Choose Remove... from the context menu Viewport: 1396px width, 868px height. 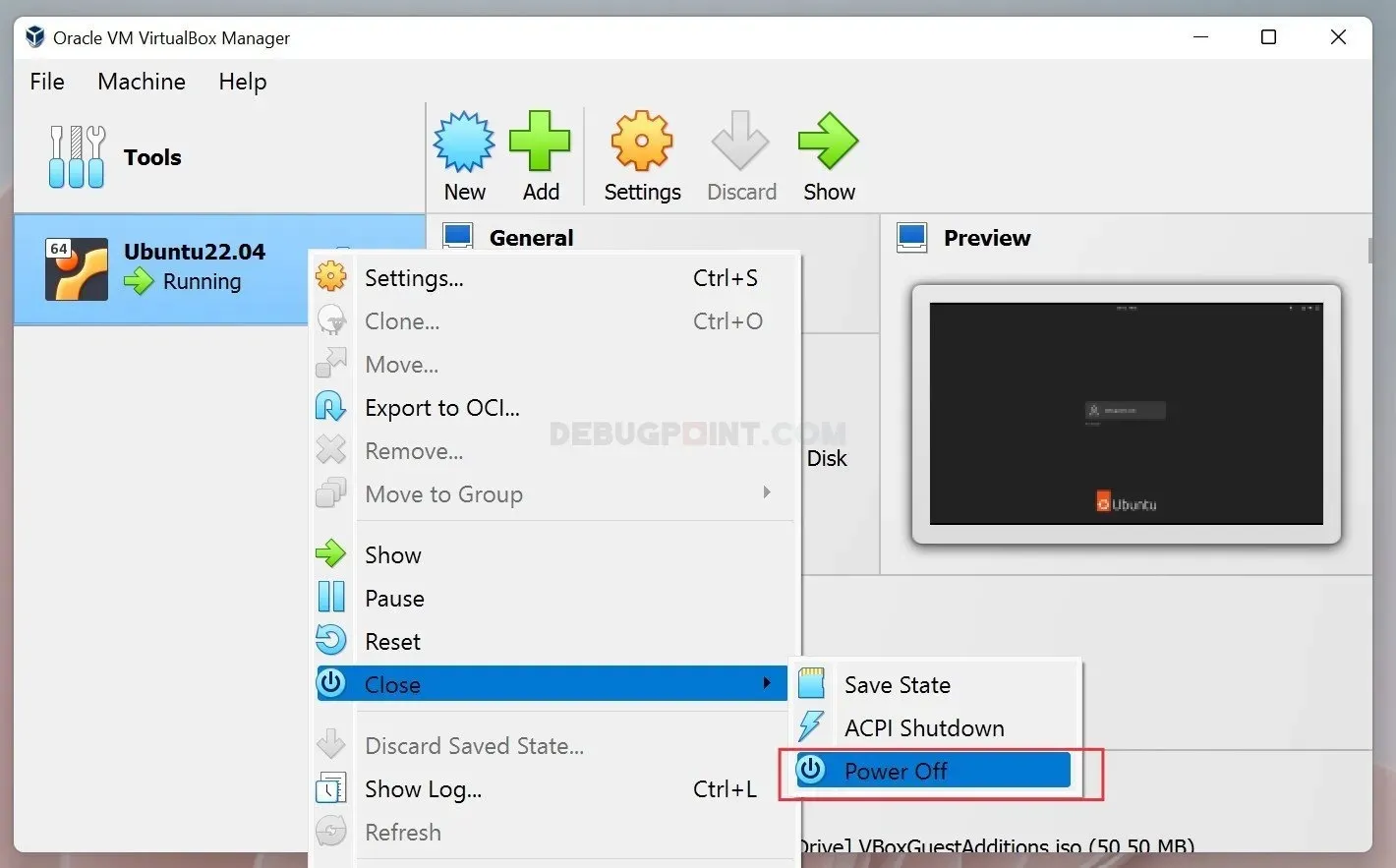coord(553,451)
